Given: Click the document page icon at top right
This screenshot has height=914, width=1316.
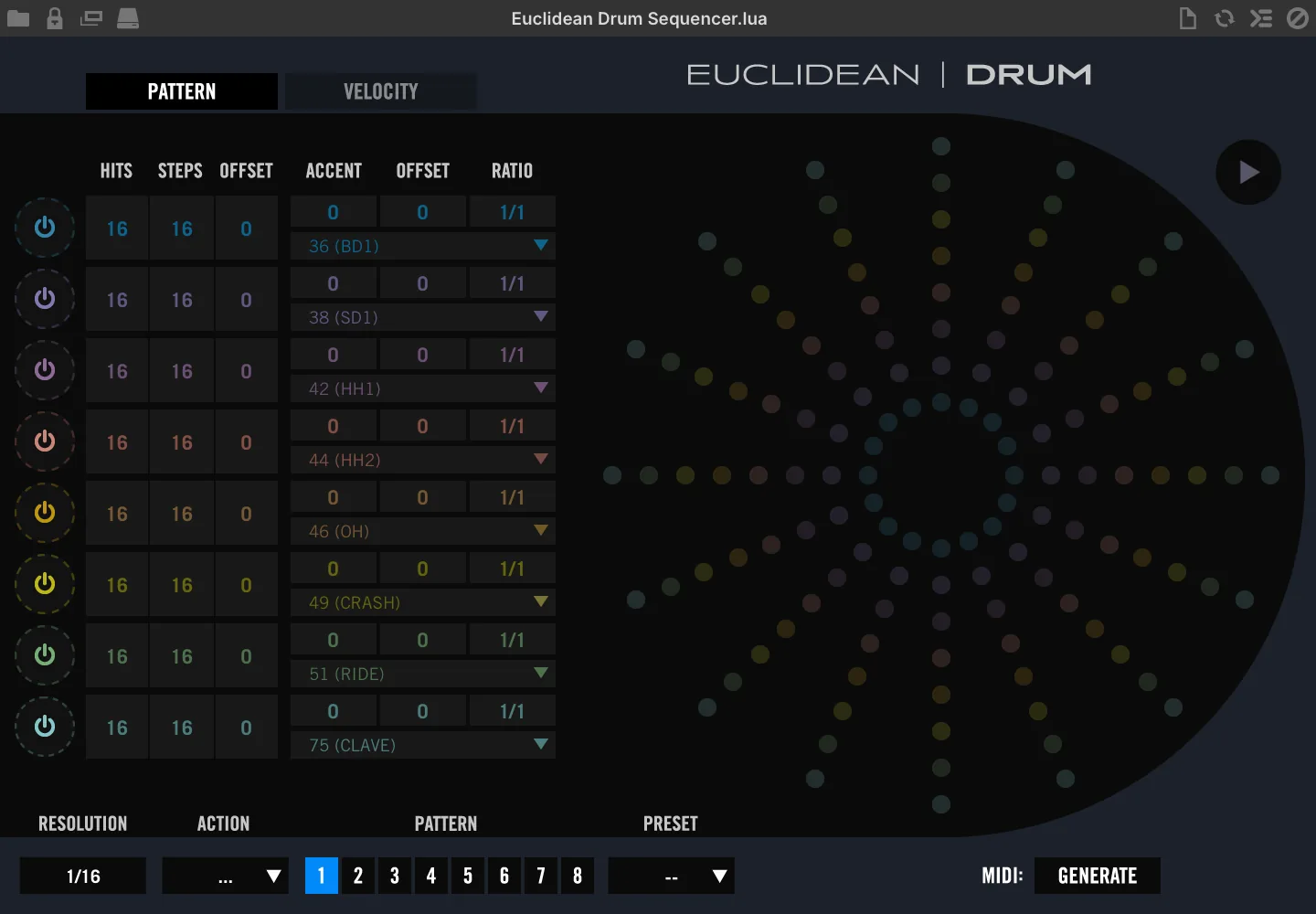Looking at the screenshot, I should [x=1188, y=18].
